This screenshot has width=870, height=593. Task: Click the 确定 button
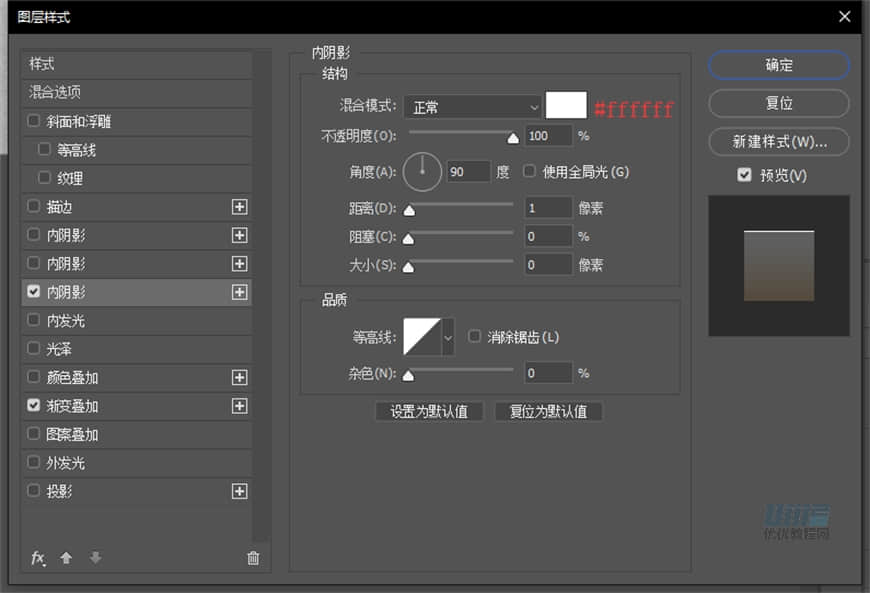point(778,66)
